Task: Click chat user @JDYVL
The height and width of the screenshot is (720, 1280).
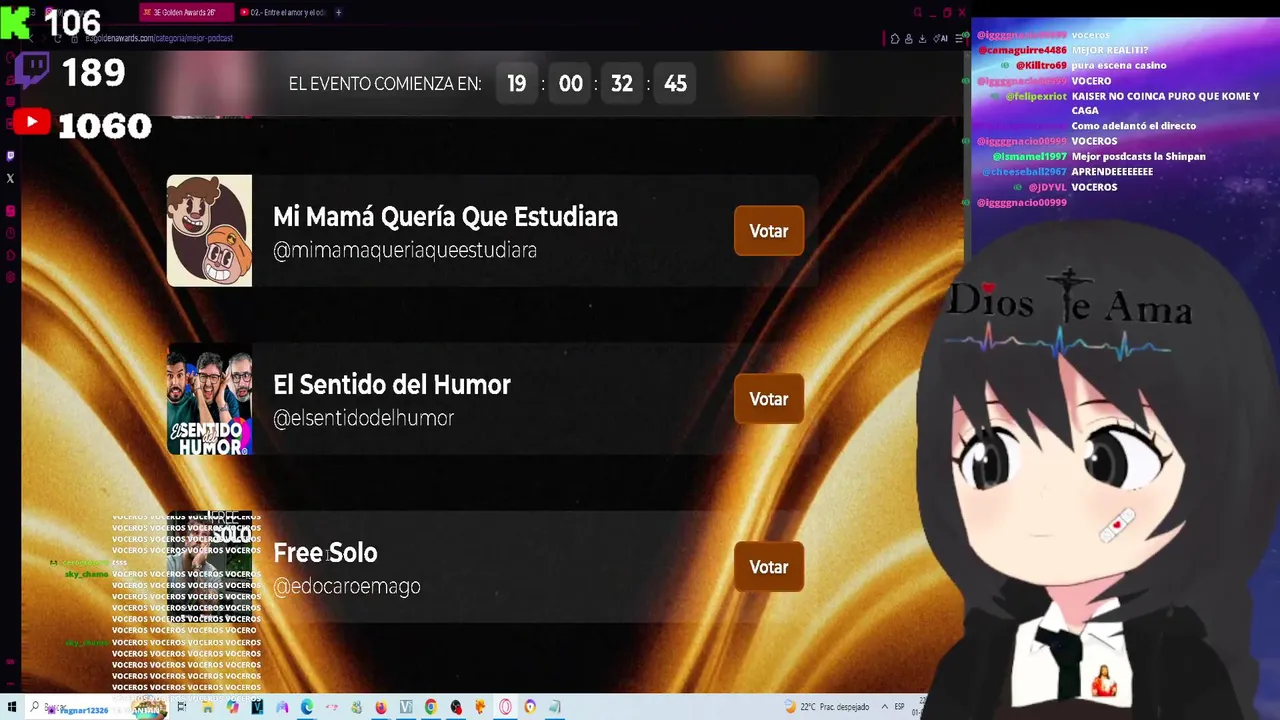Action: tap(1047, 187)
